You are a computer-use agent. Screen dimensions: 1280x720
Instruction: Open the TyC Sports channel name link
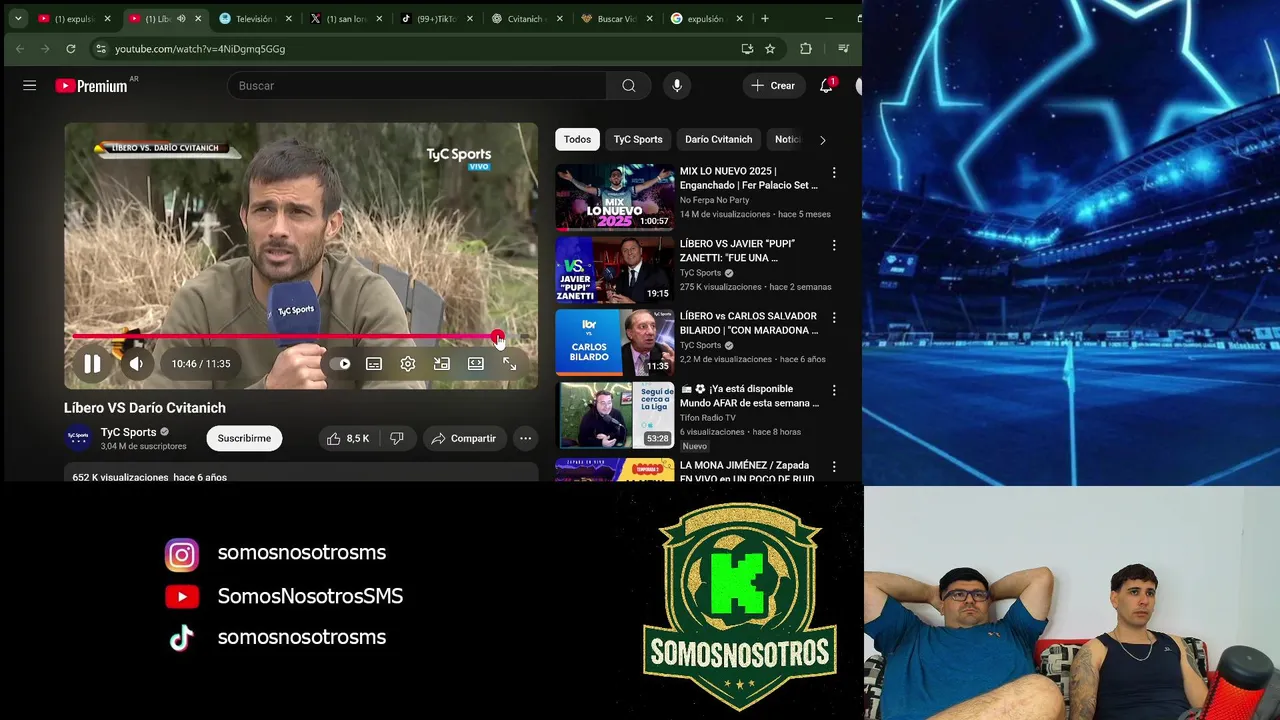[x=128, y=432]
